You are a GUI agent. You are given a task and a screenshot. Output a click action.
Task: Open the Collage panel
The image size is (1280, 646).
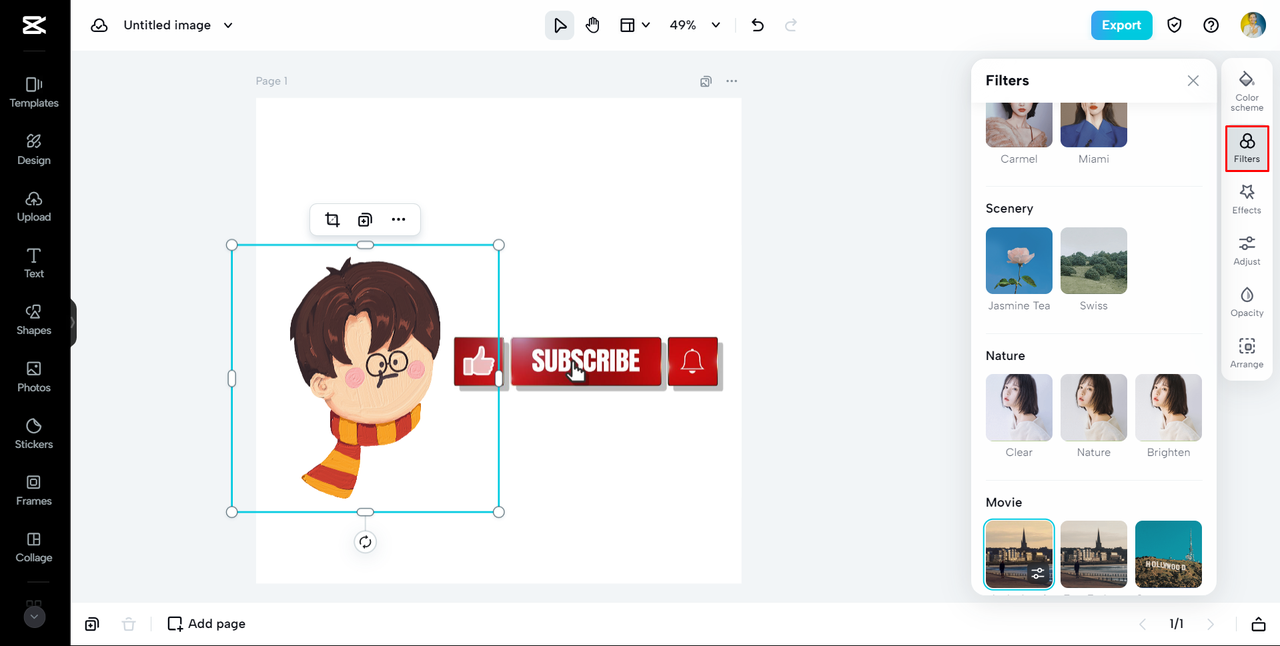34,547
